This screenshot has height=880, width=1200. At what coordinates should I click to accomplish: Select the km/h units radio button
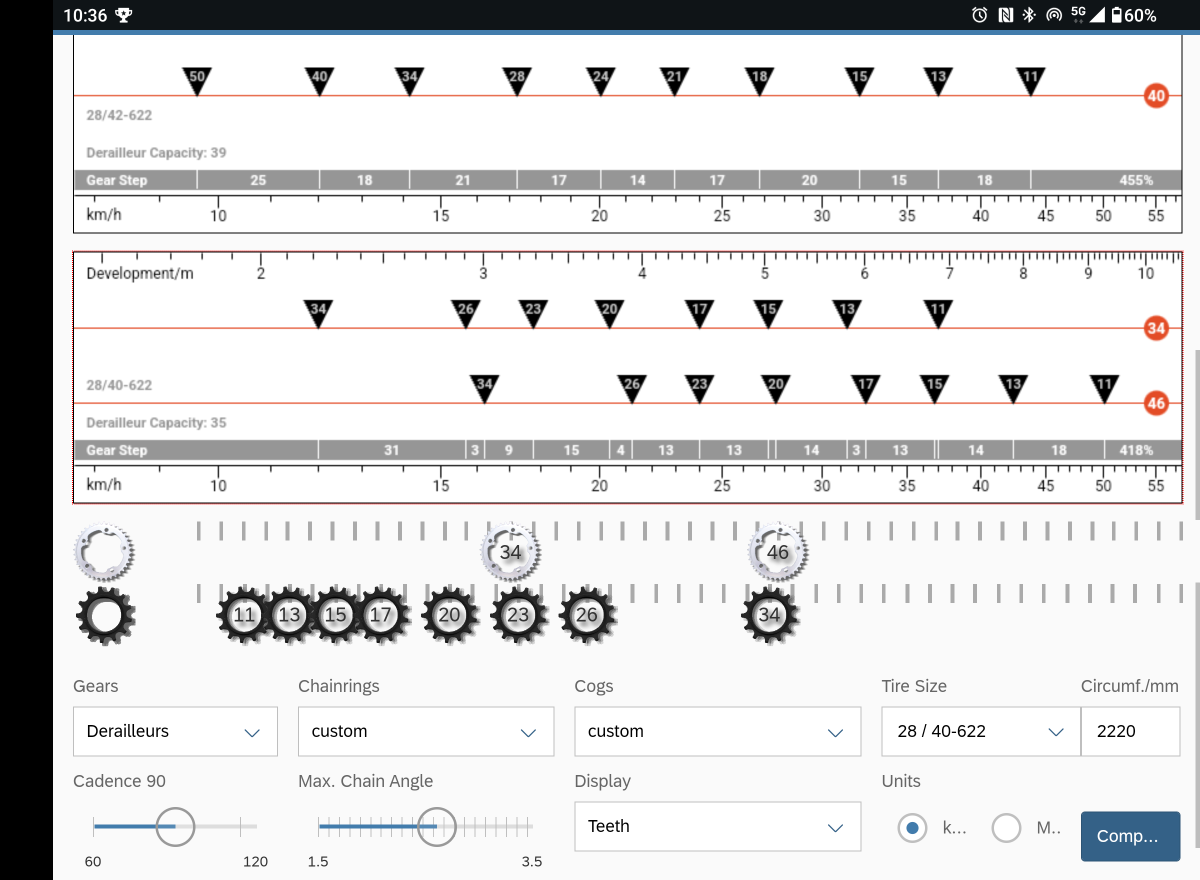coord(912,828)
